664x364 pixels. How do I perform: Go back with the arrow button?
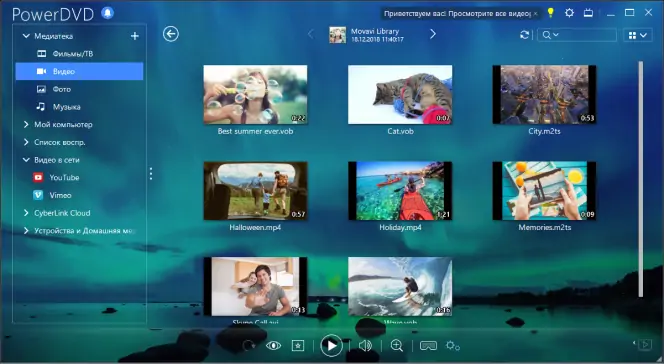tap(171, 34)
